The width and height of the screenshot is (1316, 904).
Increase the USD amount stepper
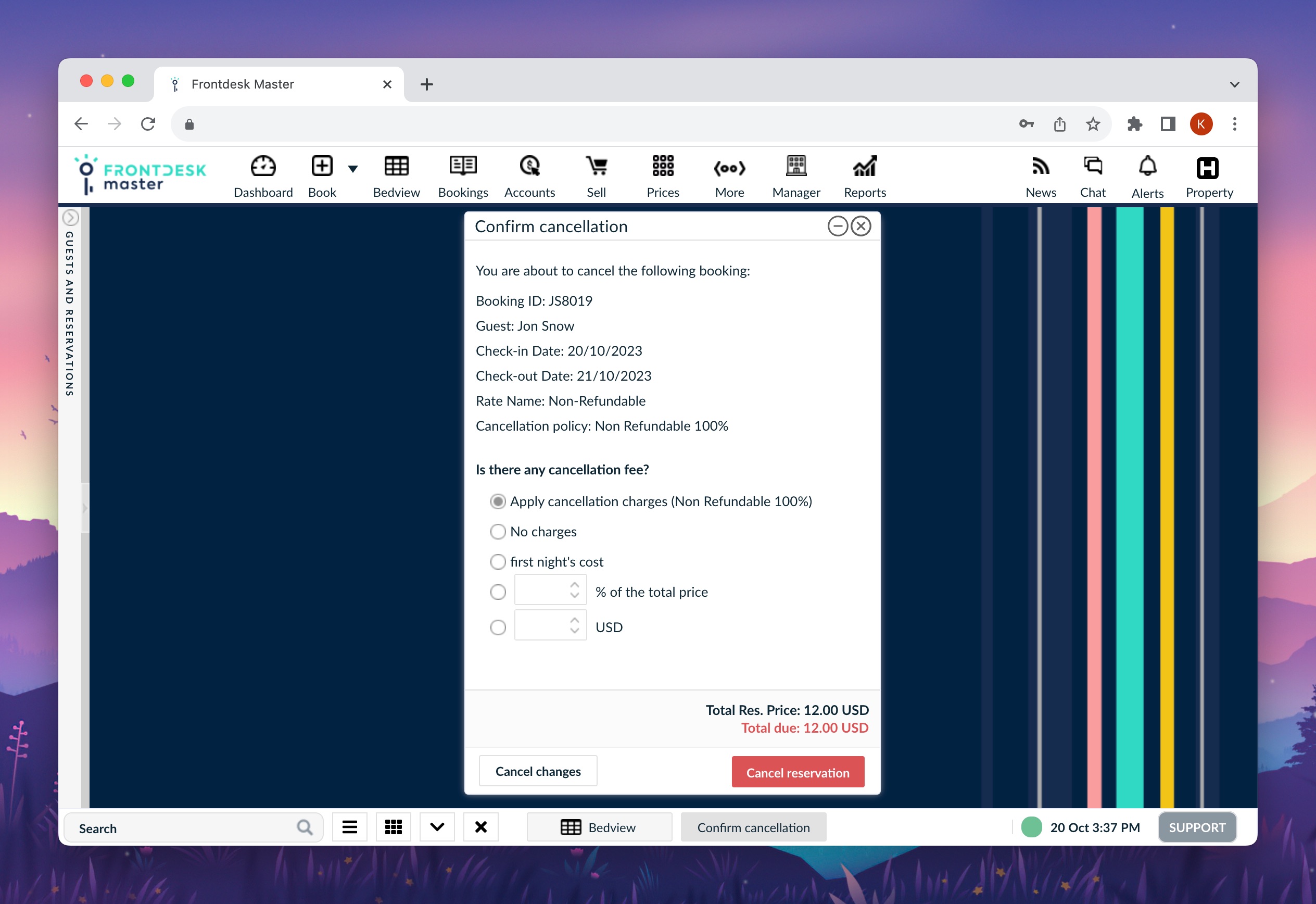coord(574,620)
